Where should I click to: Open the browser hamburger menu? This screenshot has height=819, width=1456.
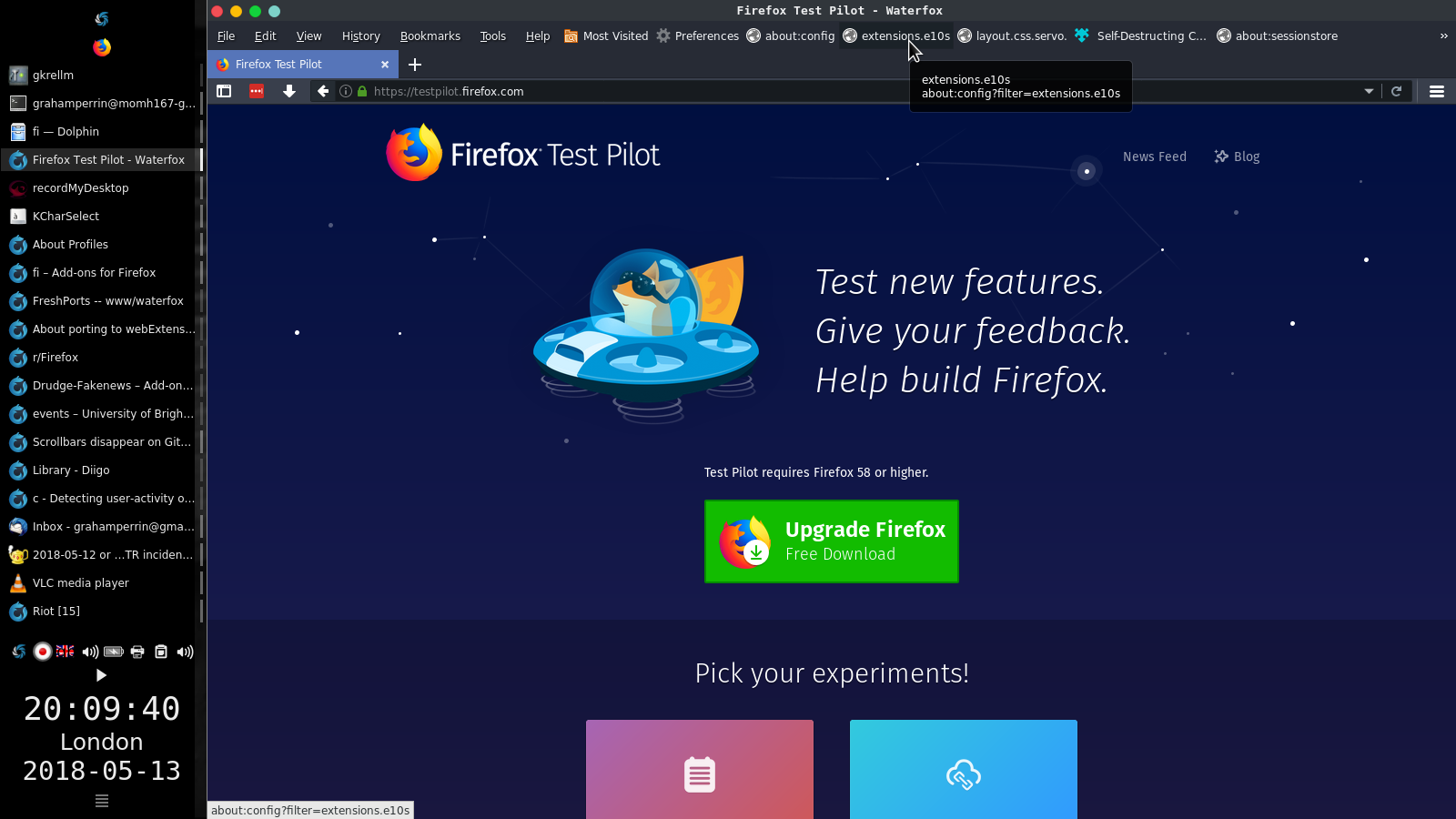pos(1437,91)
